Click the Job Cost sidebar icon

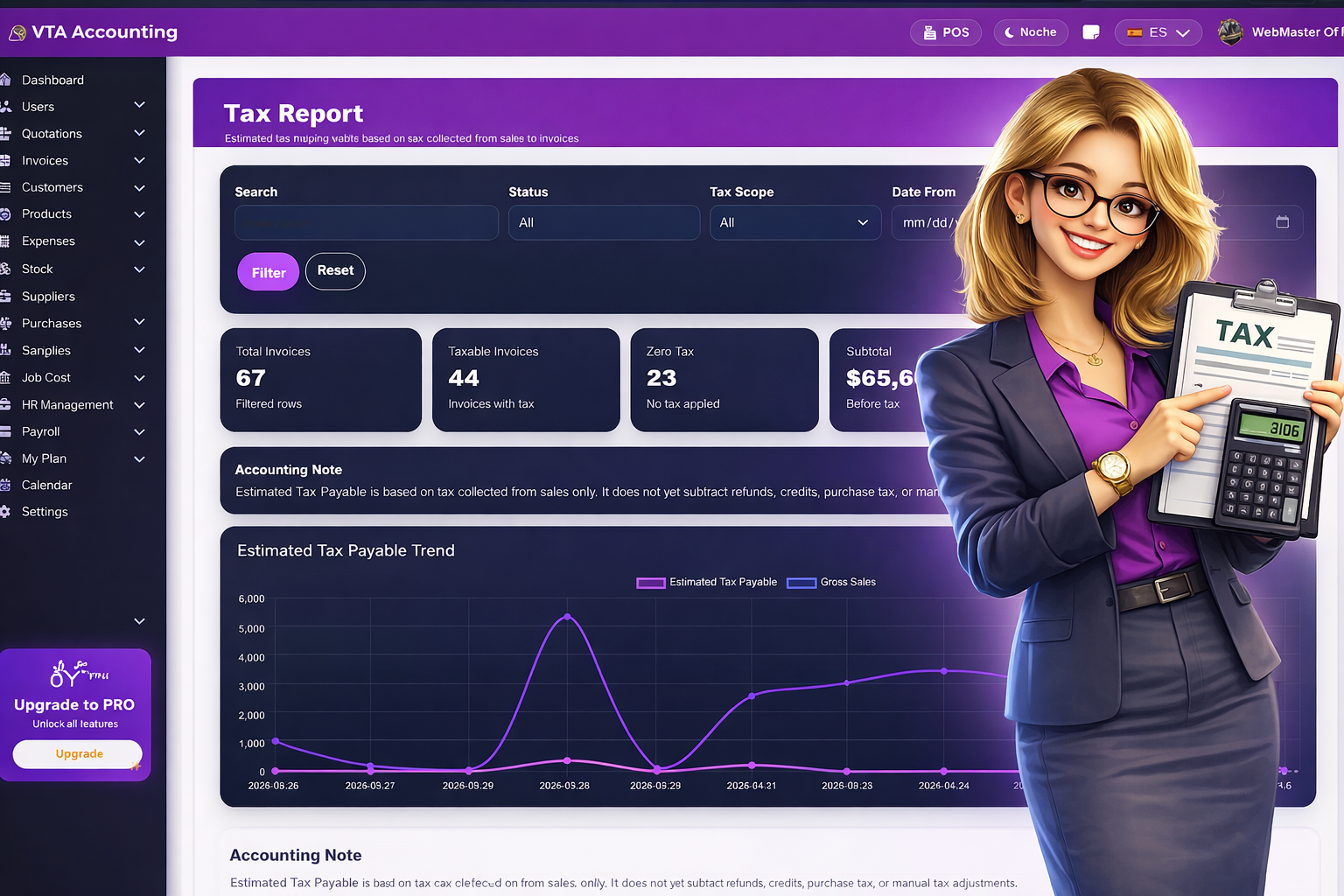point(4,378)
